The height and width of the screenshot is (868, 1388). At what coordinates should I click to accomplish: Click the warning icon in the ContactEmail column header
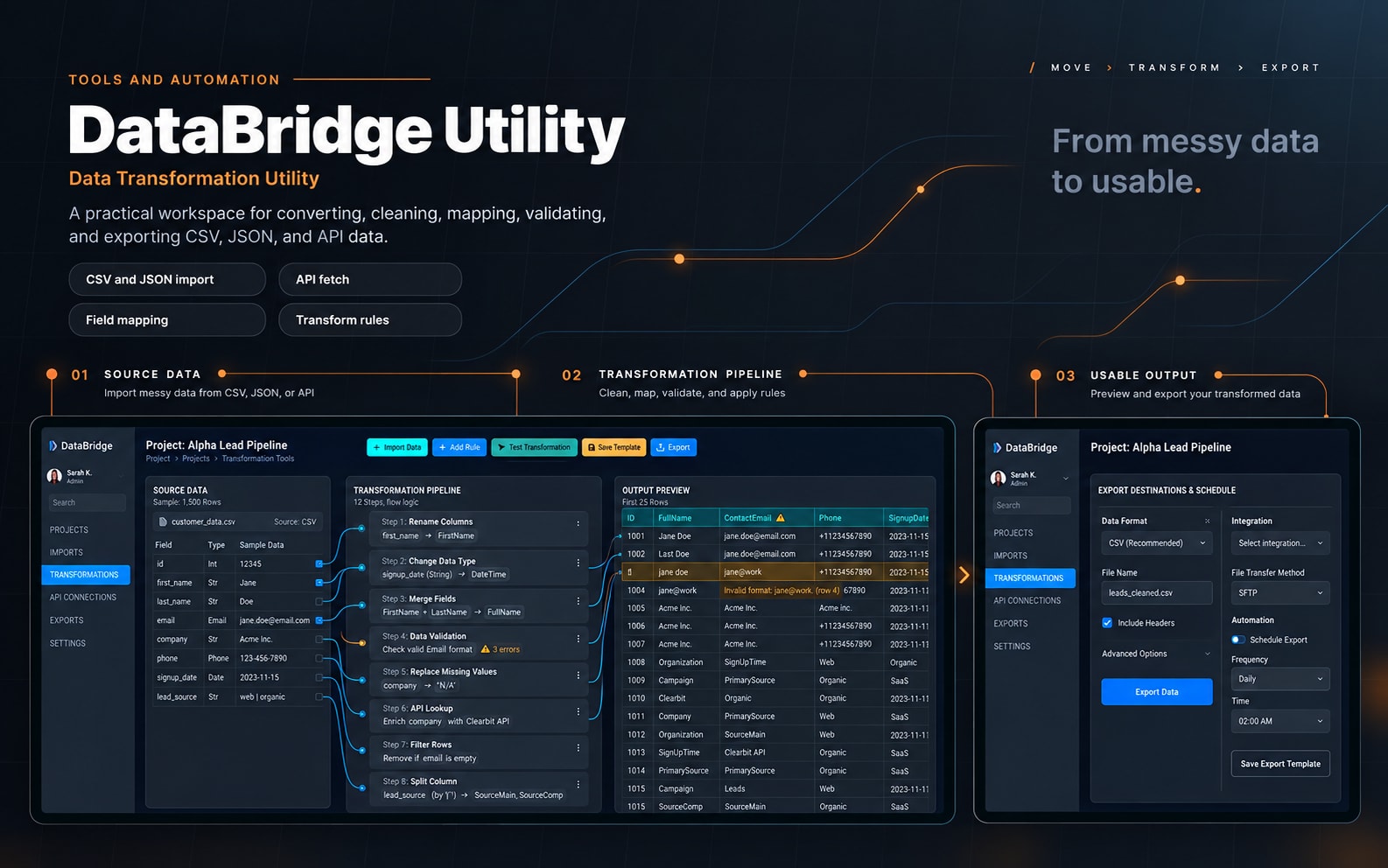tap(781, 518)
